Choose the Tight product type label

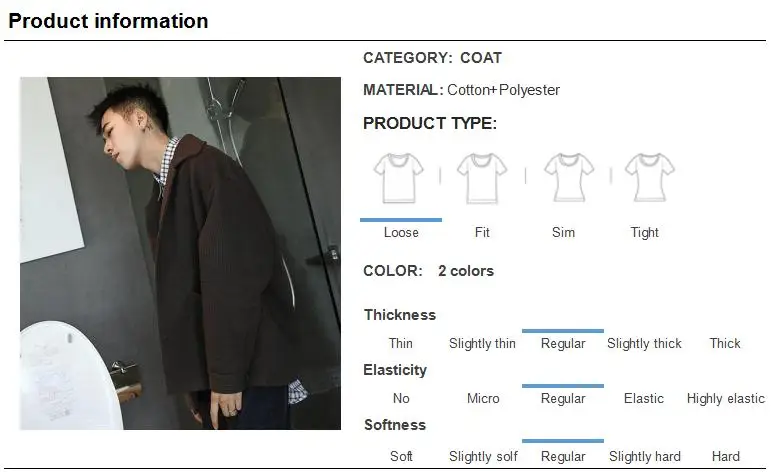(644, 232)
